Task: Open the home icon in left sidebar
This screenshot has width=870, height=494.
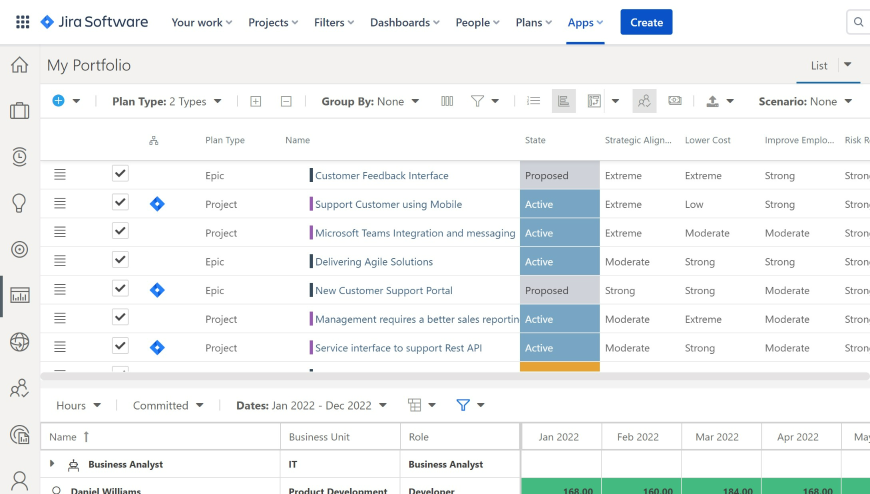Action: (19, 65)
